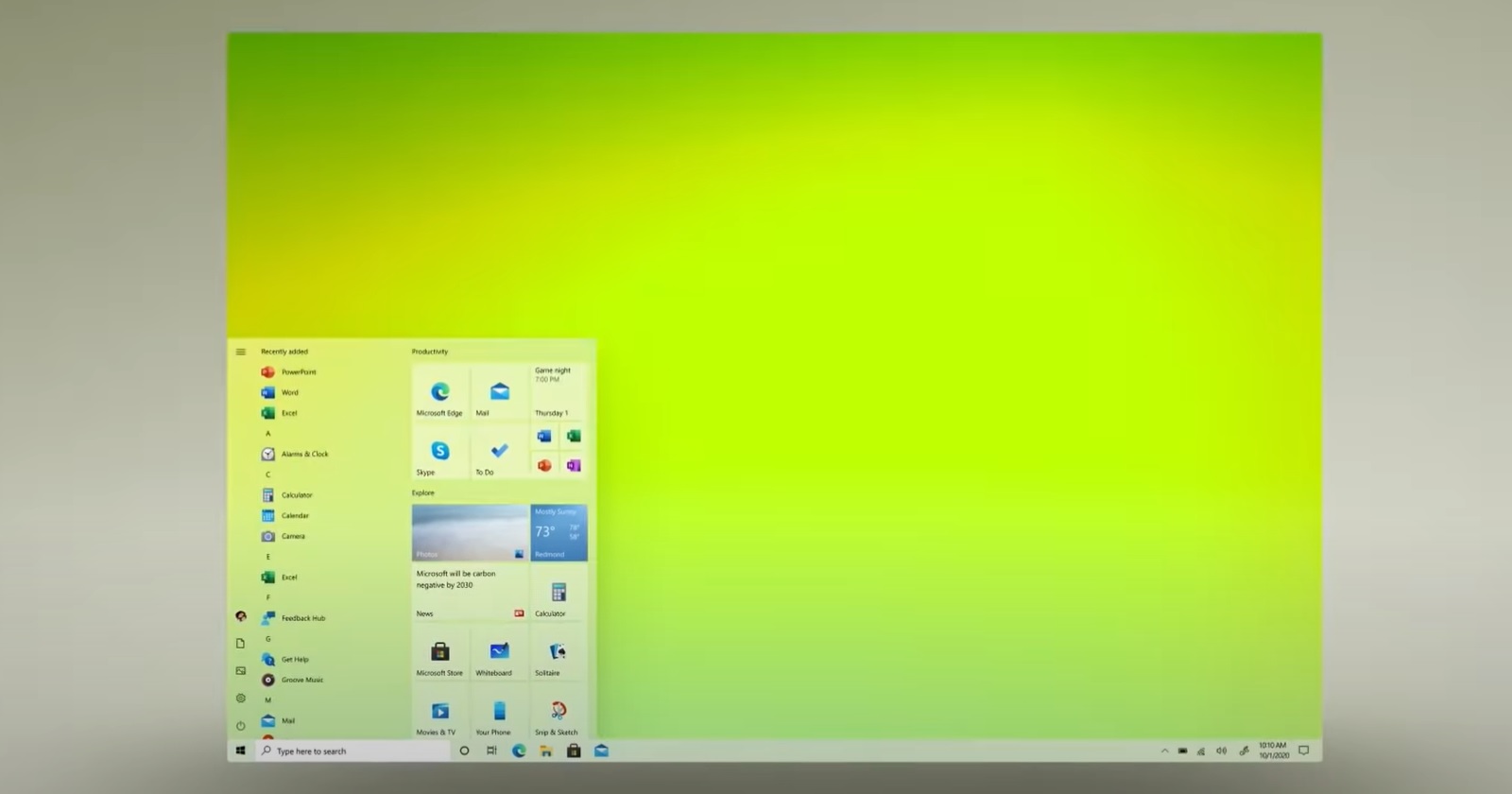Image resolution: width=1512 pixels, height=794 pixels.
Task: Open OneNote icon in Office tile group
Action: pos(574,466)
